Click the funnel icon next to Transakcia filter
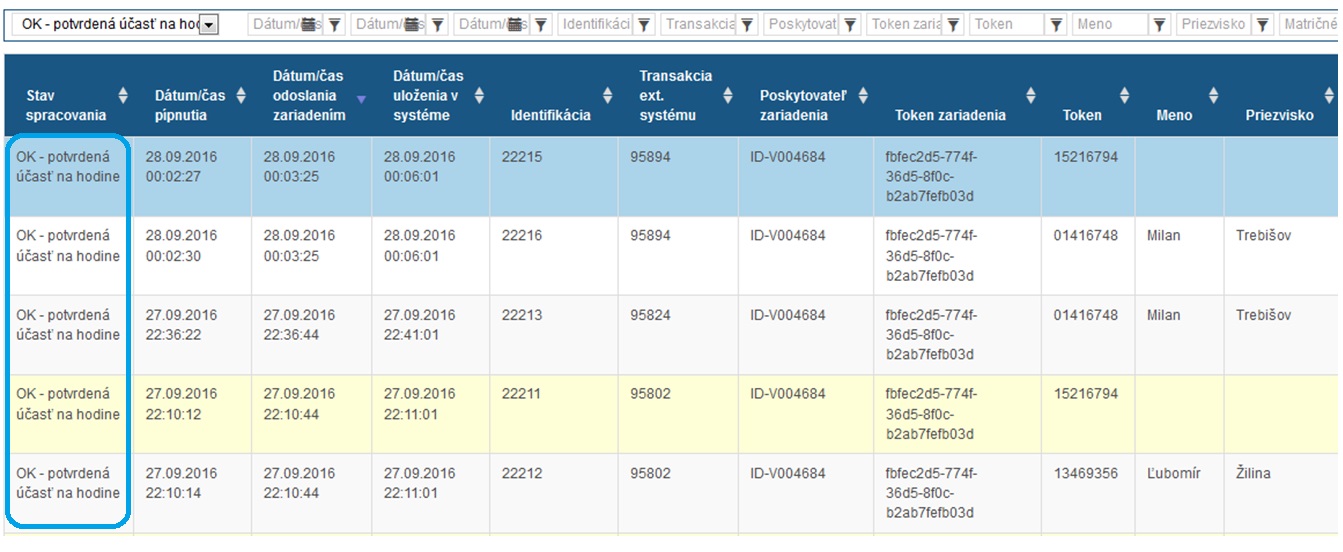1343x552 pixels. coord(747,25)
